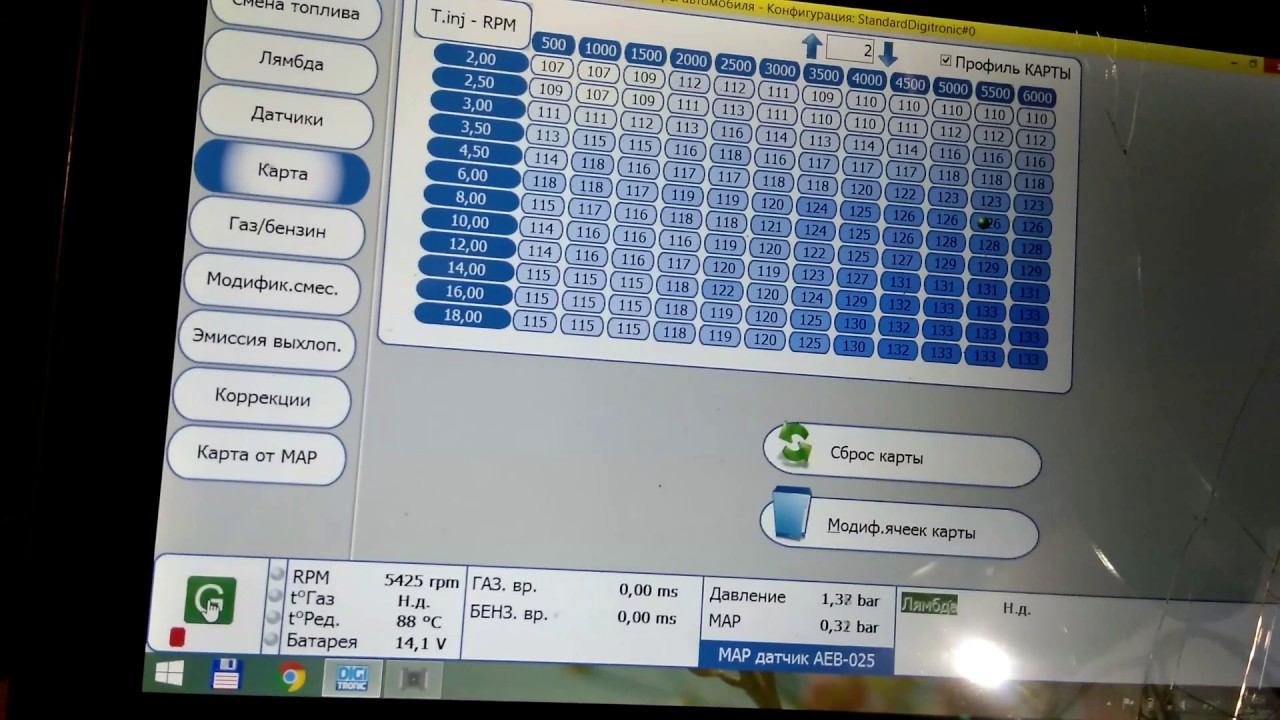Open the Датчики section
Viewport: 1280px width, 720px height.
click(x=287, y=117)
